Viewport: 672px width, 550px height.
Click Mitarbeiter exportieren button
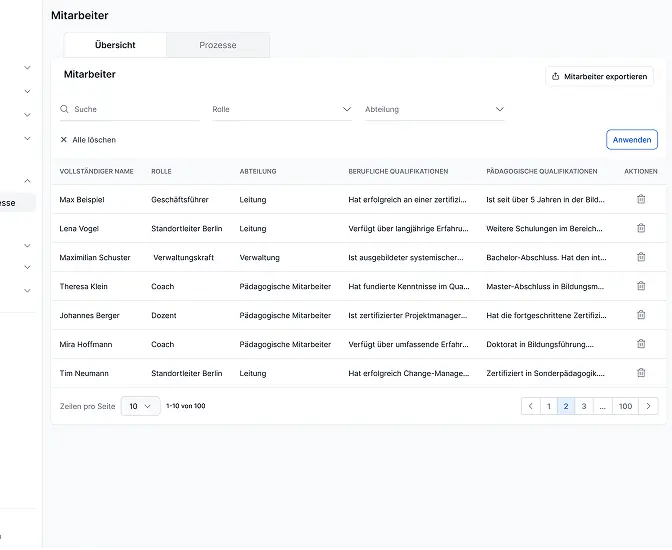(x=599, y=76)
